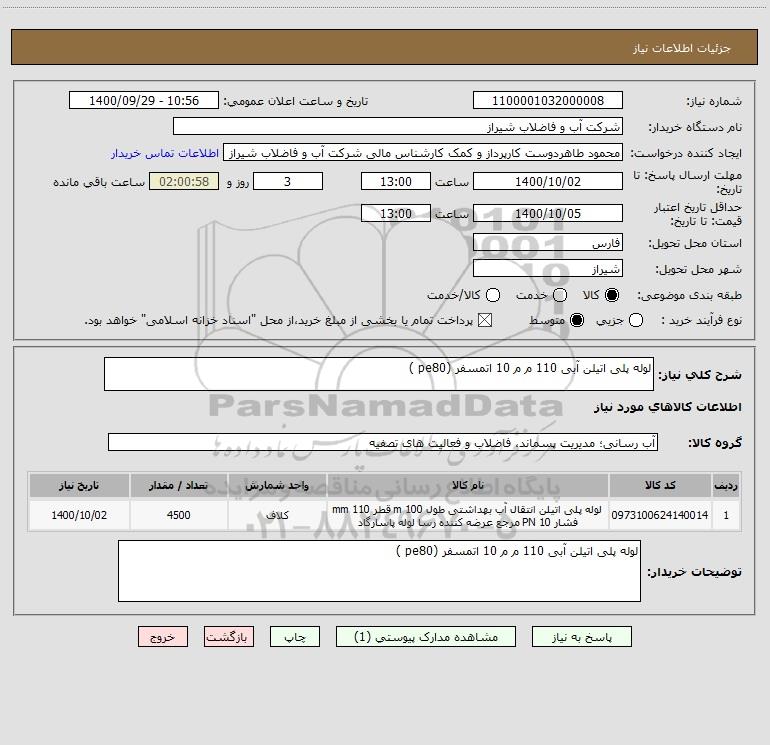Click the delivery province field فارس
The height and width of the screenshot is (745, 770).
(548, 242)
